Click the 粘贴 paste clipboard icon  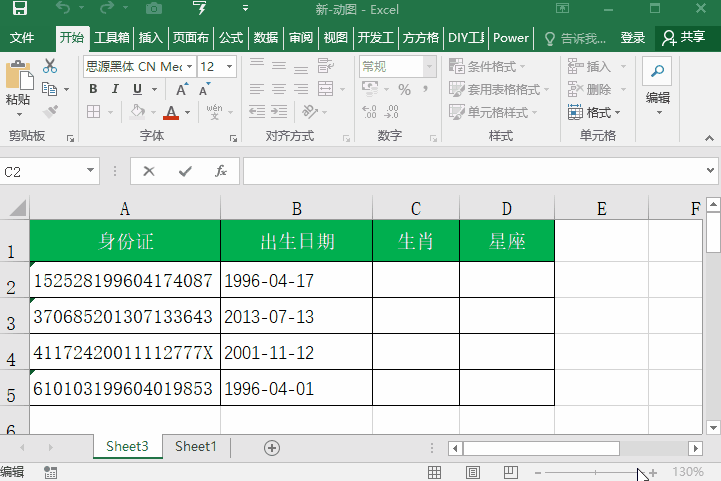point(19,76)
